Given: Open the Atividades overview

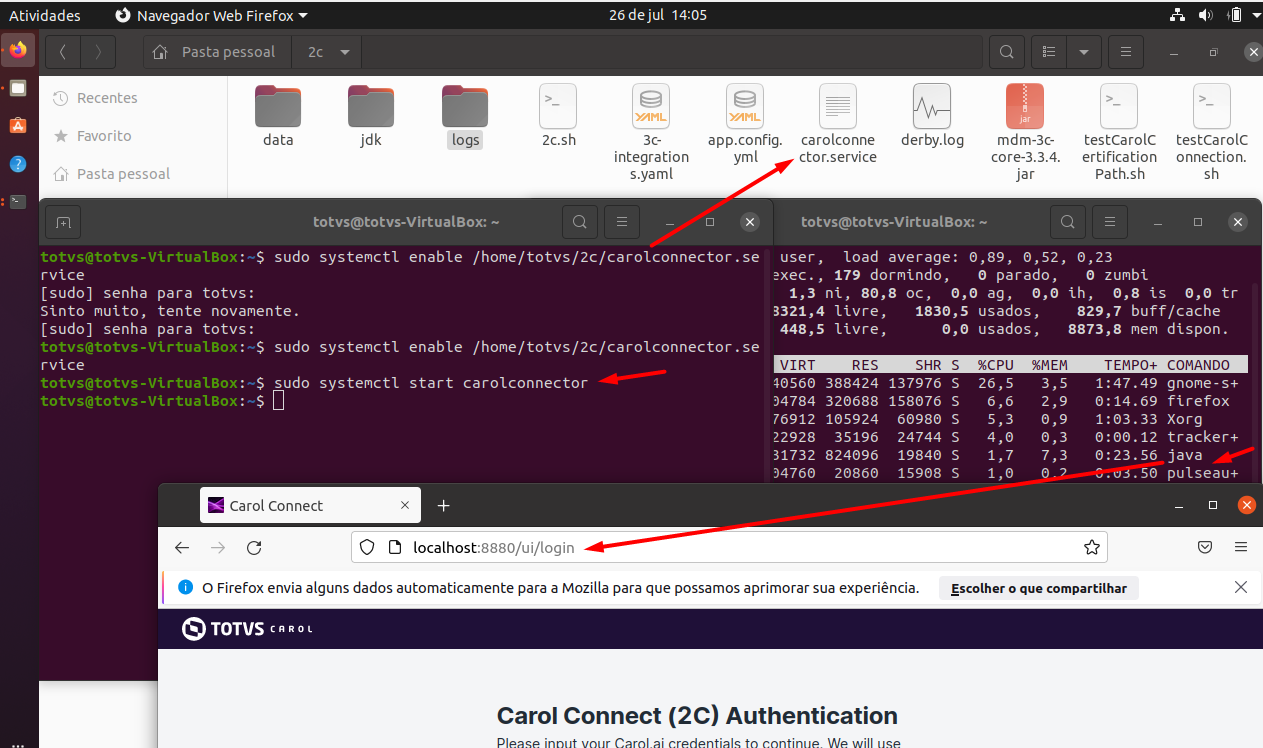Looking at the screenshot, I should [45, 15].
